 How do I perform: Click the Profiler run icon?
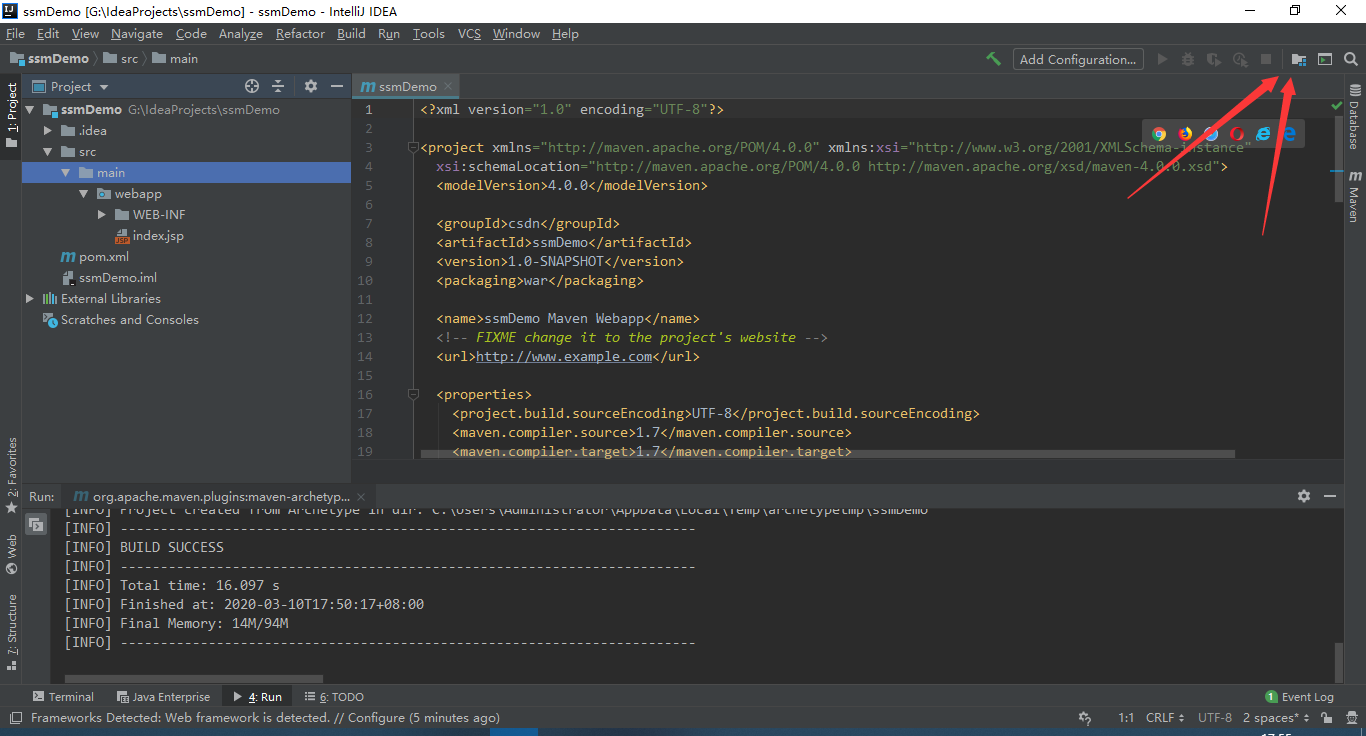click(x=1240, y=59)
